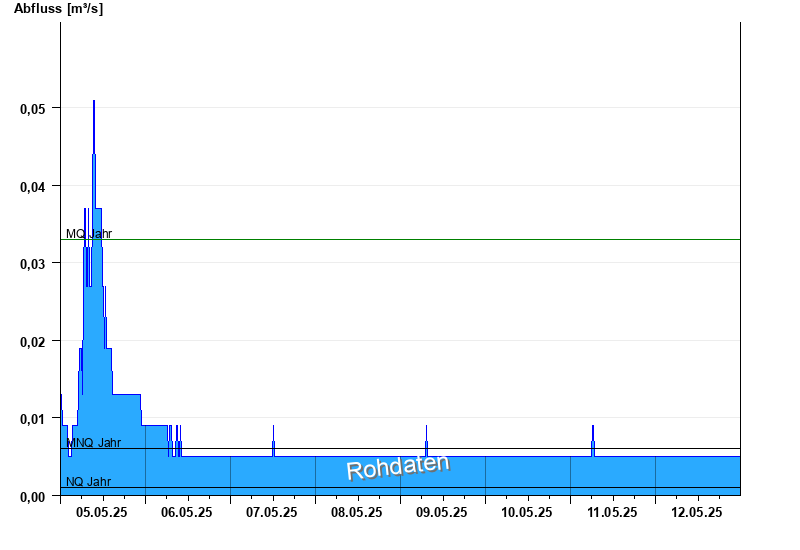The width and height of the screenshot is (800, 550).
Task: Click the 0,02 y-axis label
Action: click(33, 342)
